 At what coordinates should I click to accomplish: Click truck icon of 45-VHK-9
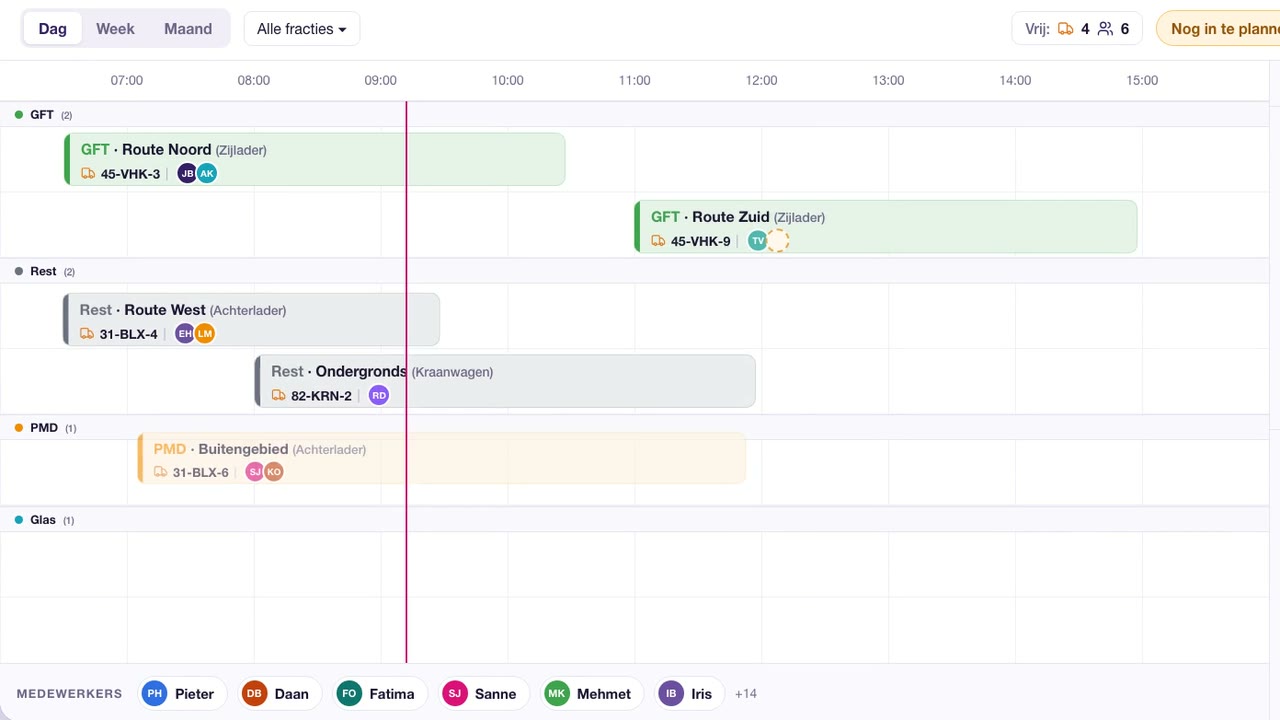click(x=658, y=241)
